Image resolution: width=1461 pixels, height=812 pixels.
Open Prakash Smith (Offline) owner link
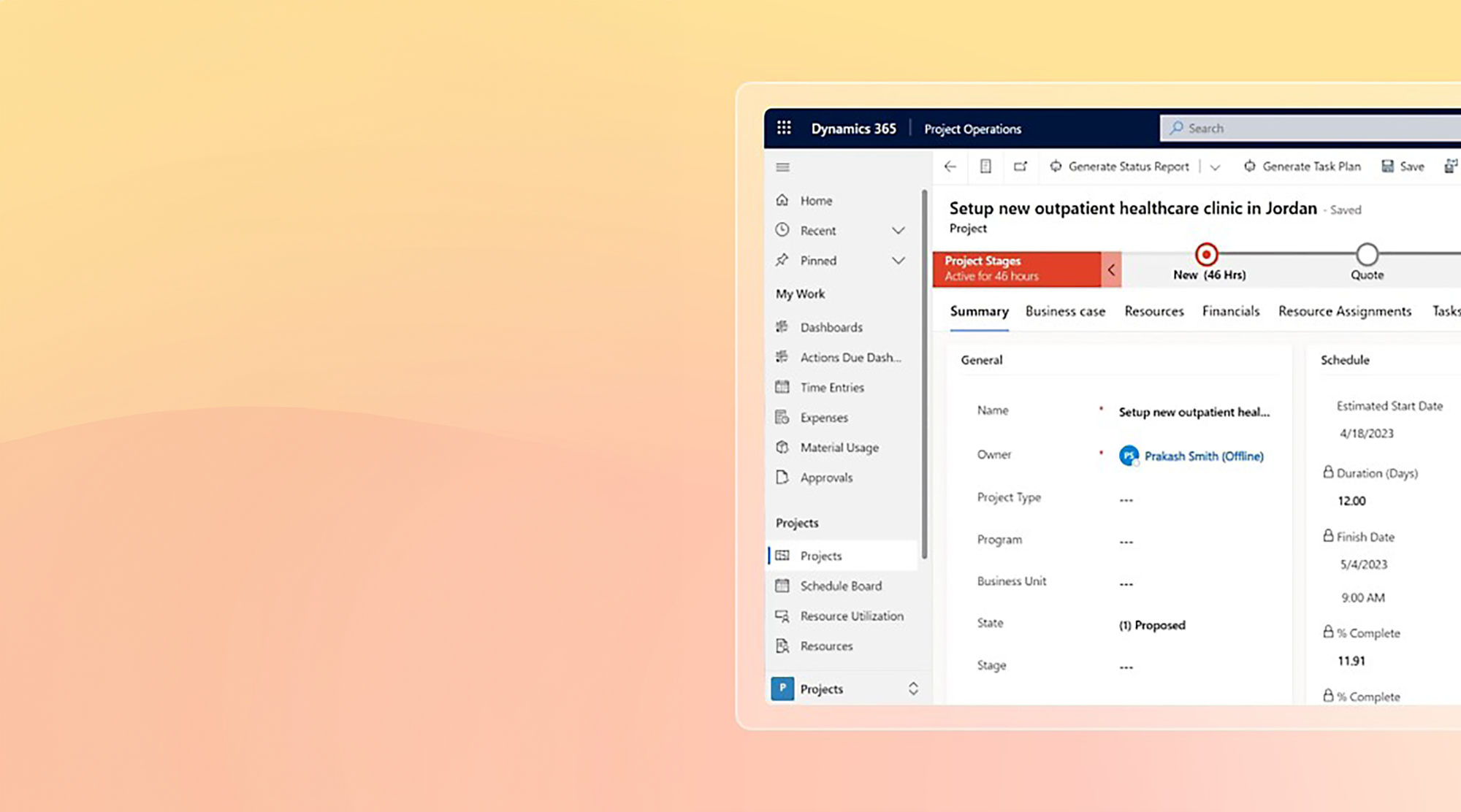tap(1204, 456)
